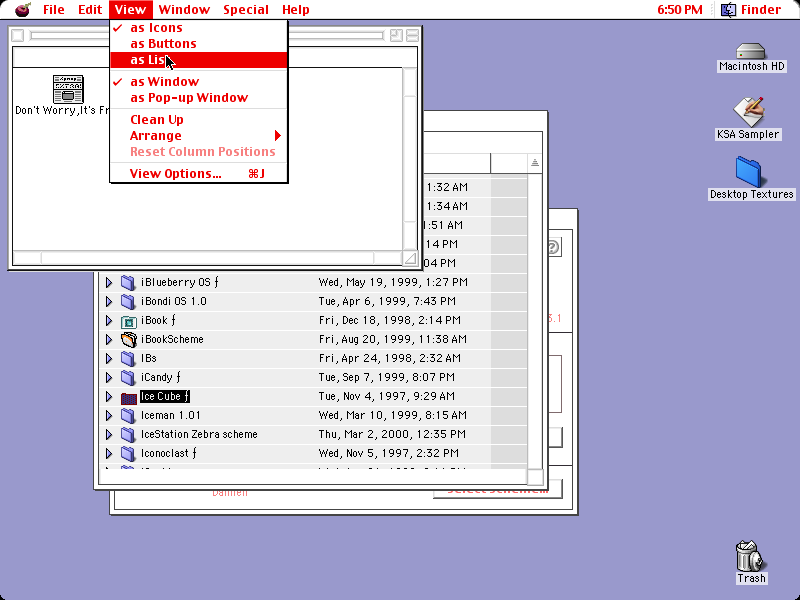Select the 'IceStation Zebra scheme' row name

(x=199, y=435)
